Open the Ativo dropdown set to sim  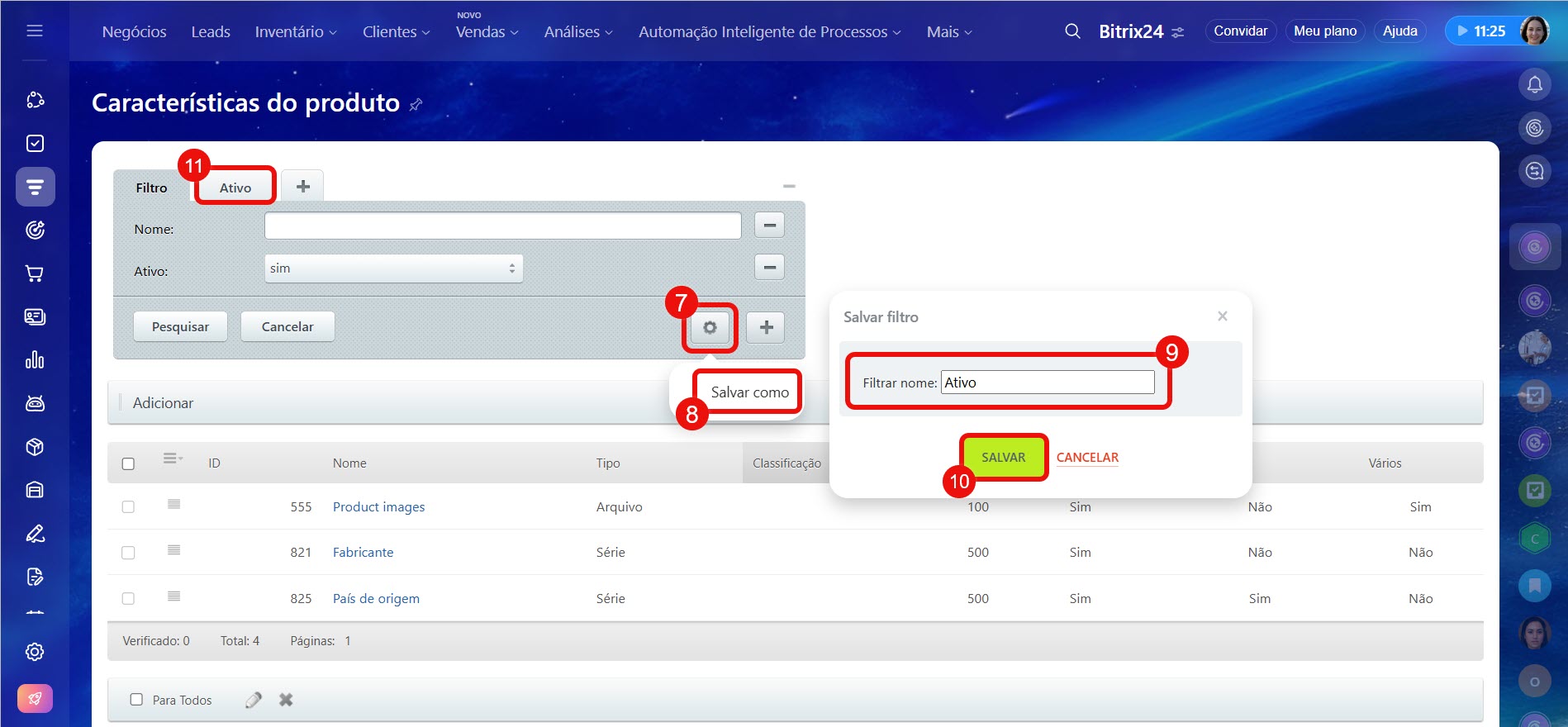pos(393,268)
